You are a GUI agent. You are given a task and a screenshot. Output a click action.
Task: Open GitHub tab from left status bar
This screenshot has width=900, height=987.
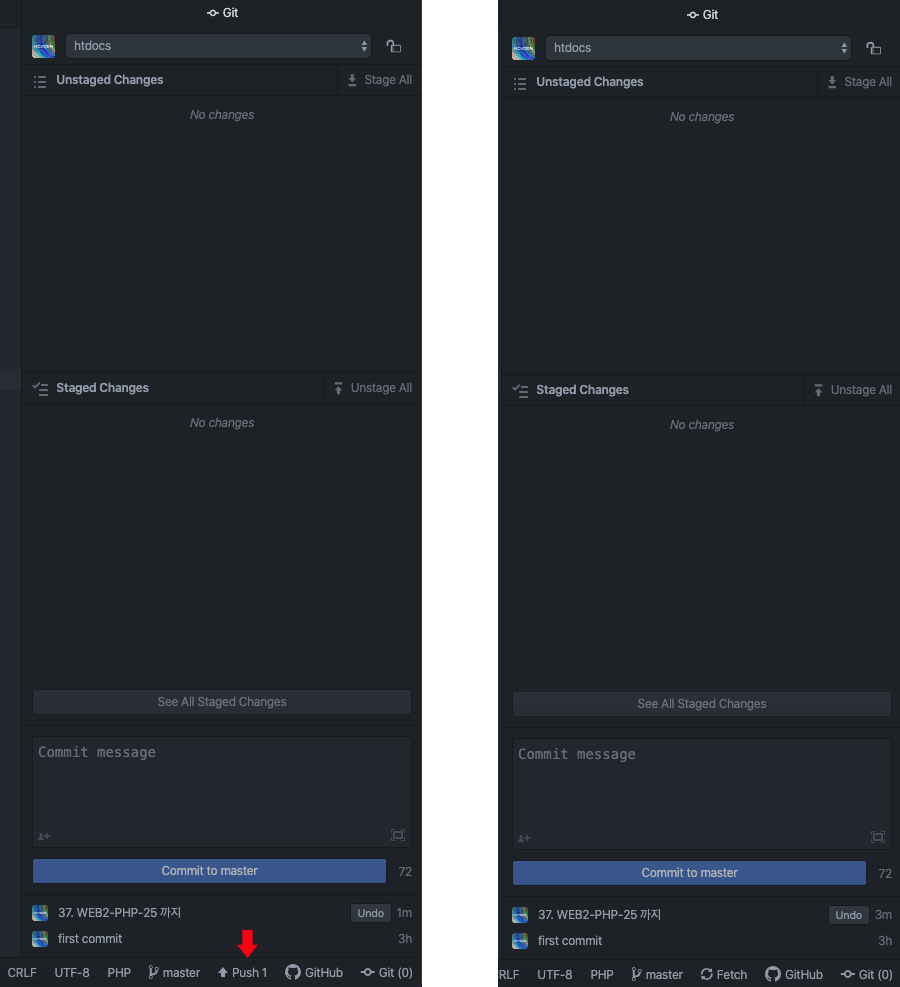pyautogui.click(x=314, y=973)
